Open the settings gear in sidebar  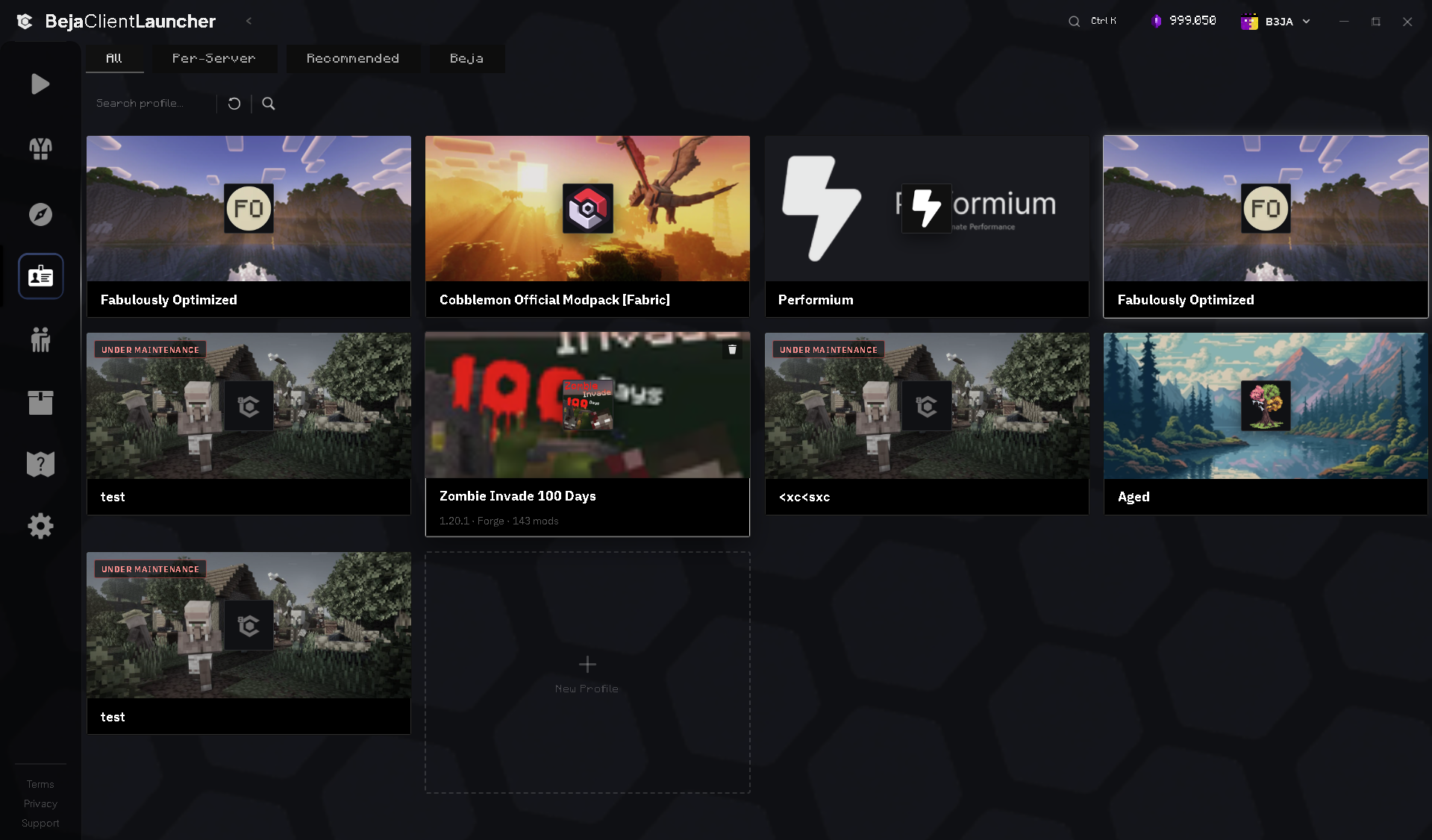tap(40, 527)
